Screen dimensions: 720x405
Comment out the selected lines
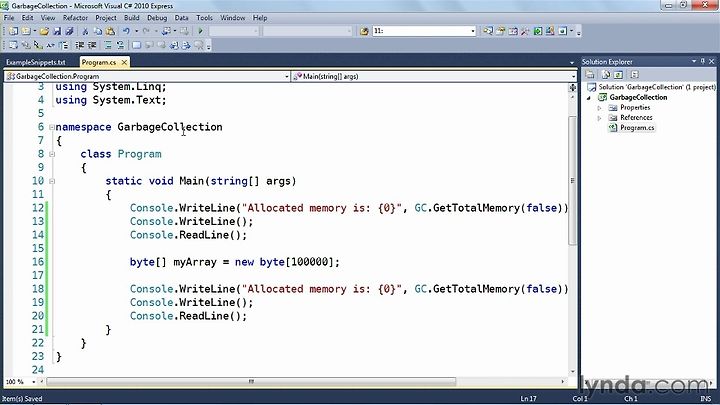108,45
